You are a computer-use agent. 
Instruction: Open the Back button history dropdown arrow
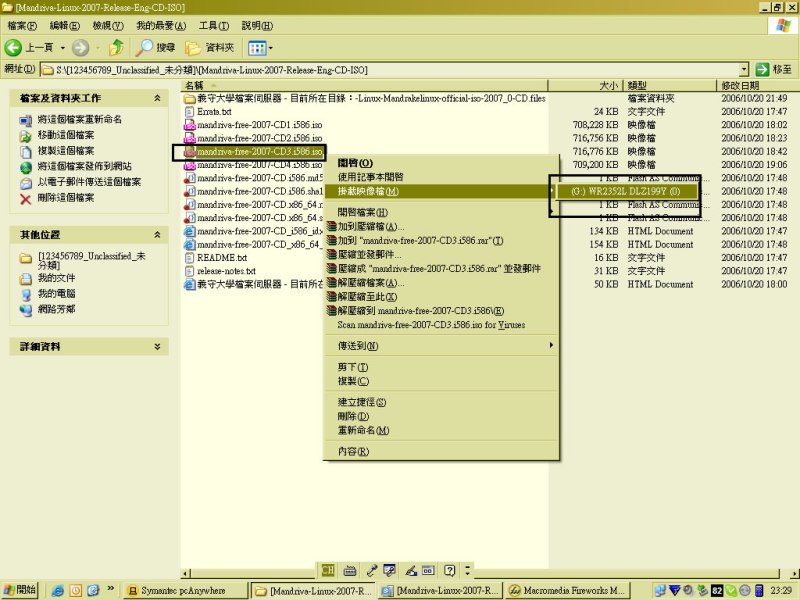click(x=63, y=48)
